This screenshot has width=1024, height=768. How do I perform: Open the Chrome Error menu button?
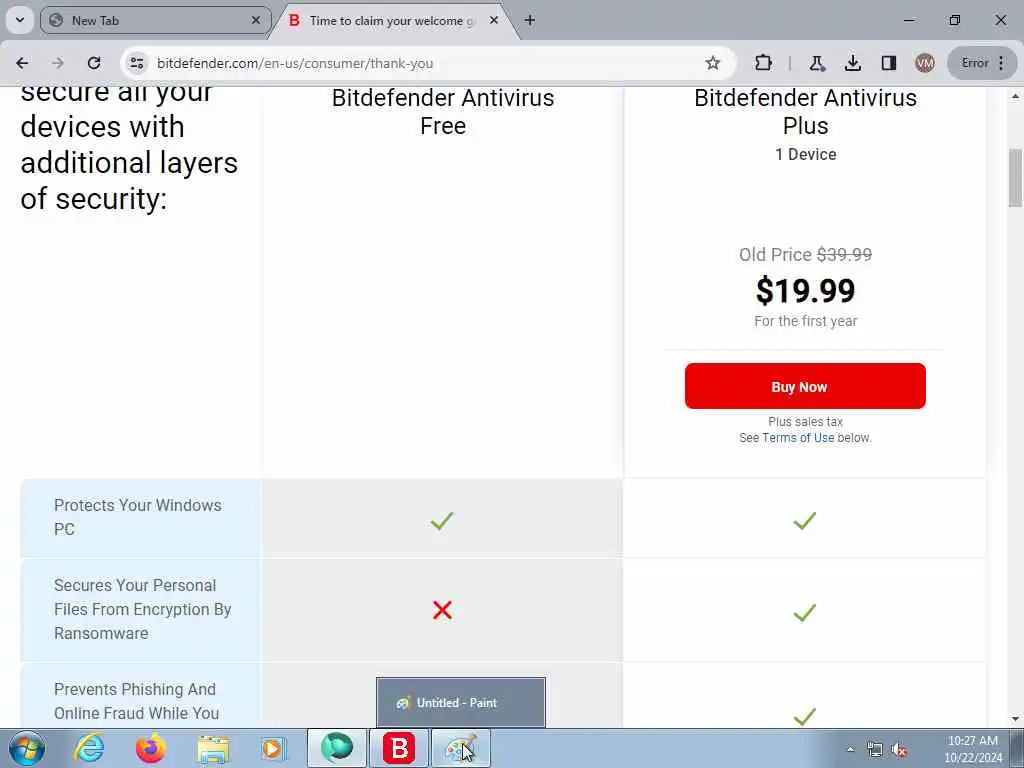[983, 63]
